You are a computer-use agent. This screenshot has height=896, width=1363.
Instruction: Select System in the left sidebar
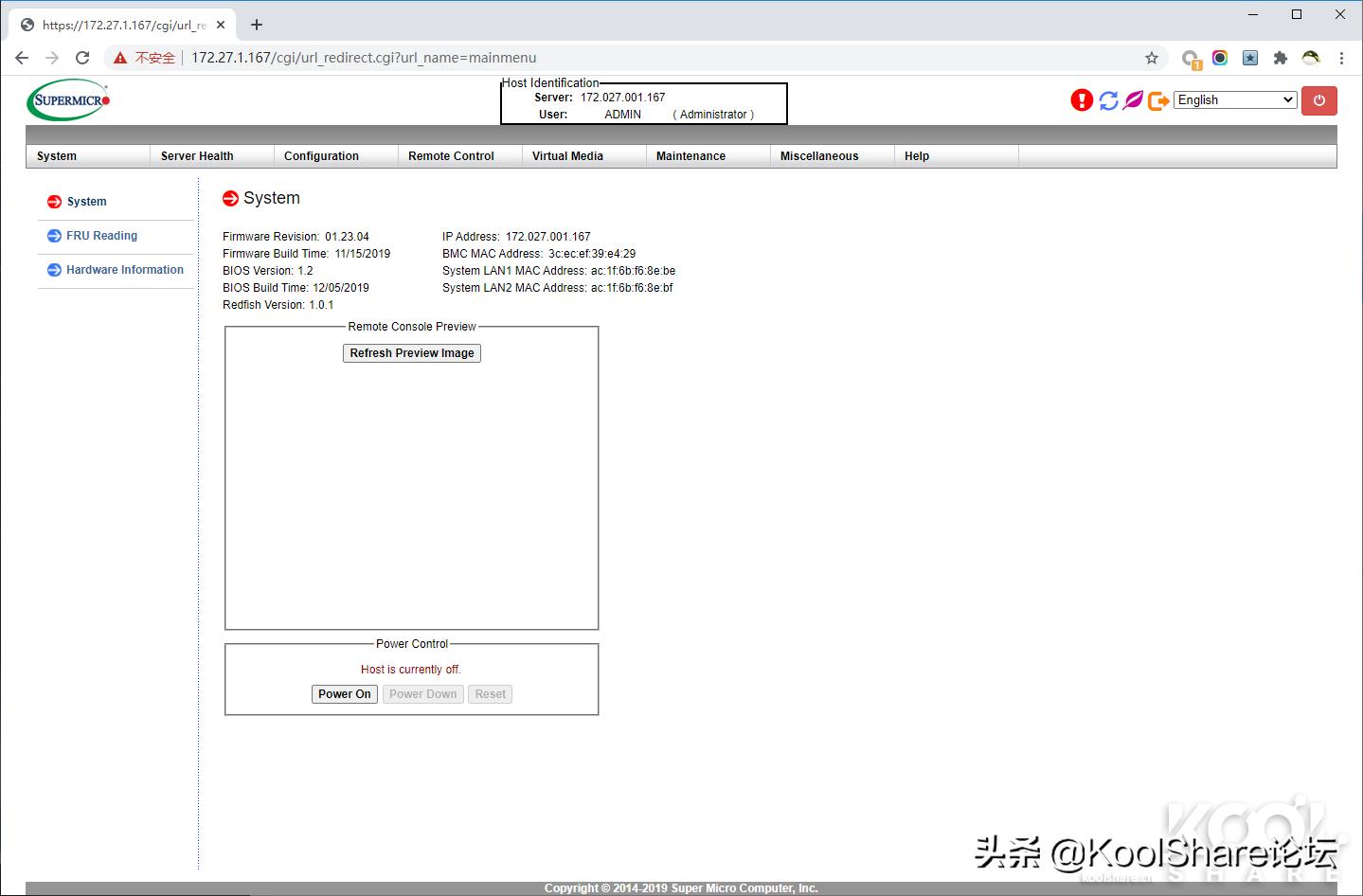click(x=86, y=202)
